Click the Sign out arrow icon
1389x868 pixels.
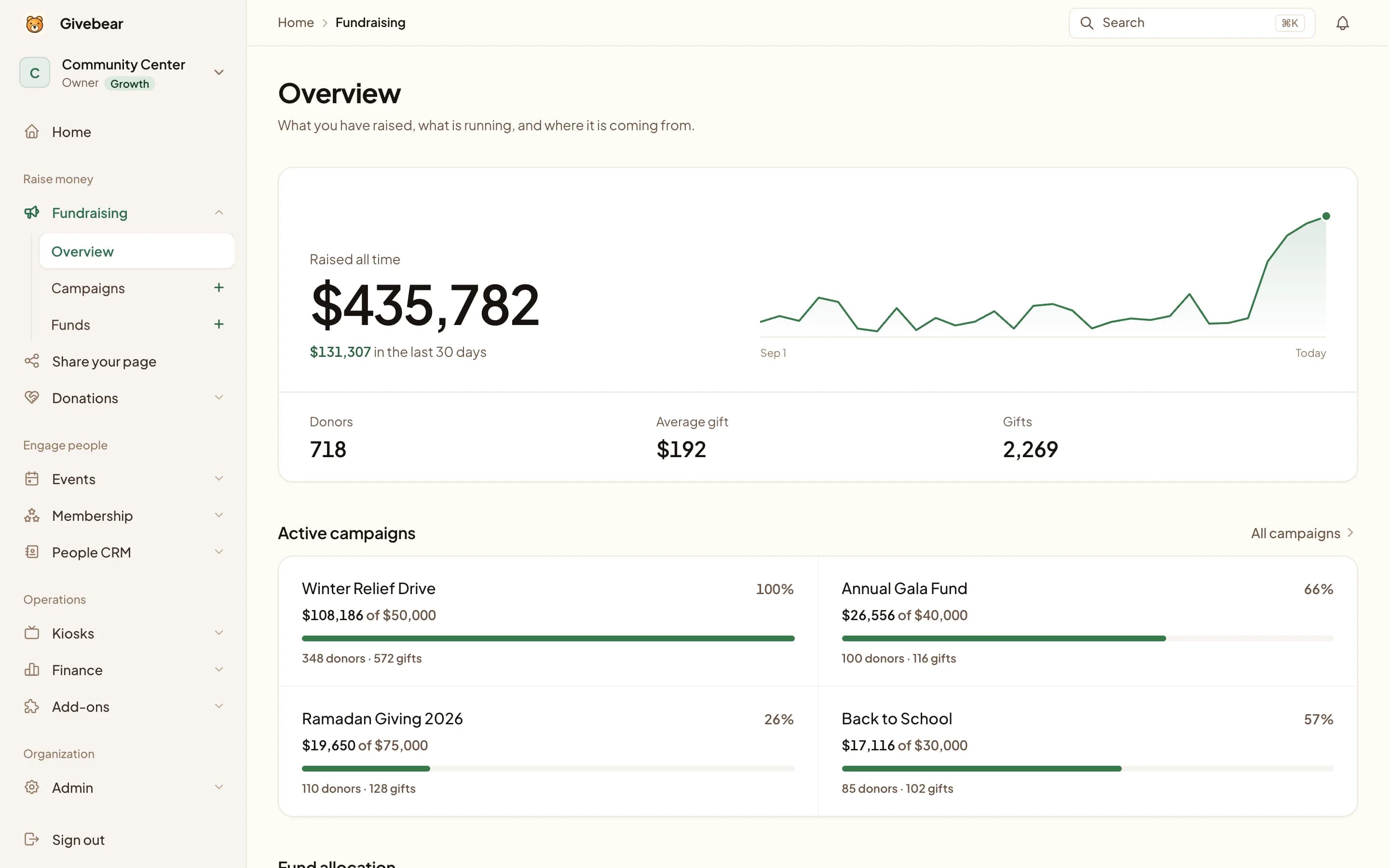tap(31, 840)
